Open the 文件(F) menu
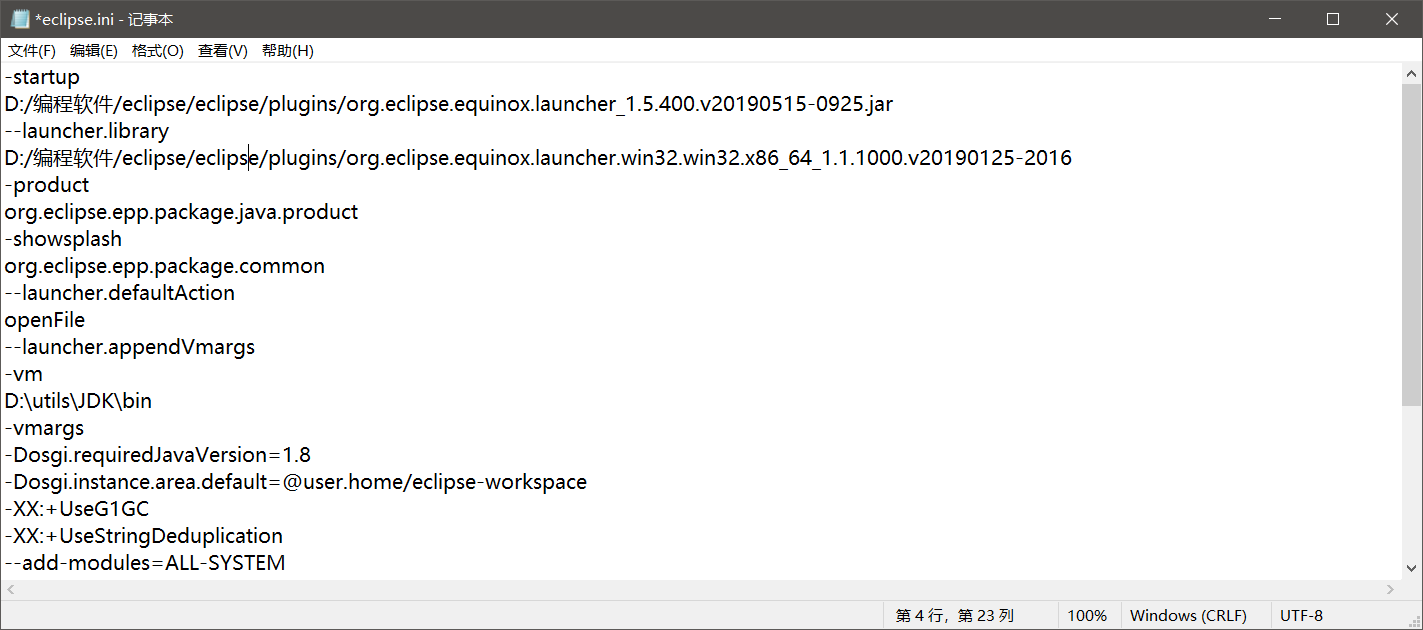Screen dimensions: 1423x630 coord(31,50)
